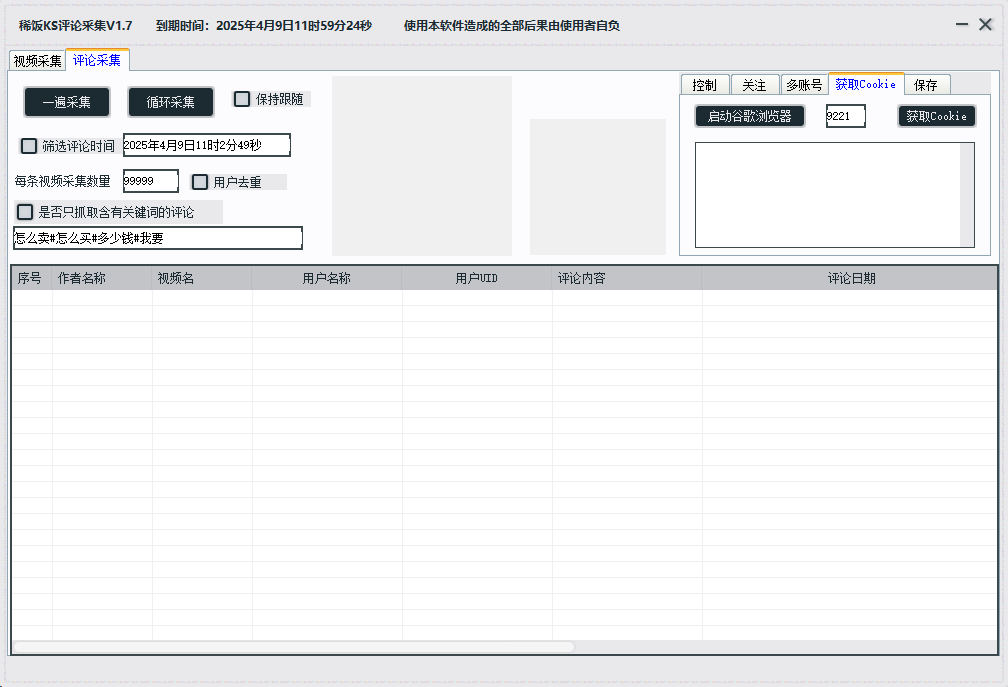Open the 关注 tab

point(754,85)
